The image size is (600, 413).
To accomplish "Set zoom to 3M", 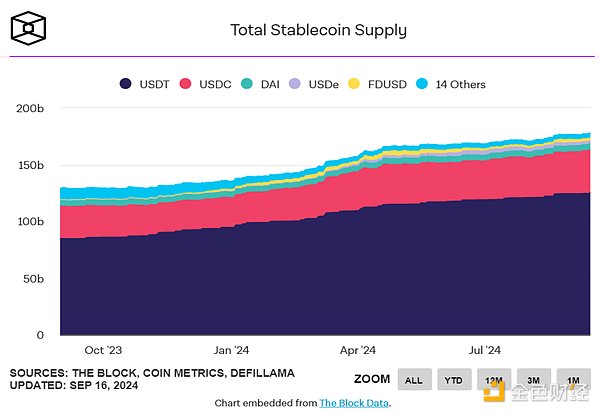I will pos(533,379).
